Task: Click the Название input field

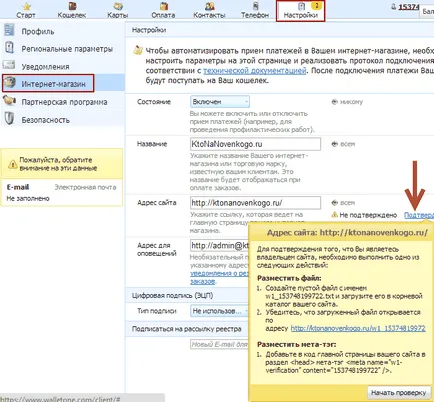Action: [x=255, y=144]
